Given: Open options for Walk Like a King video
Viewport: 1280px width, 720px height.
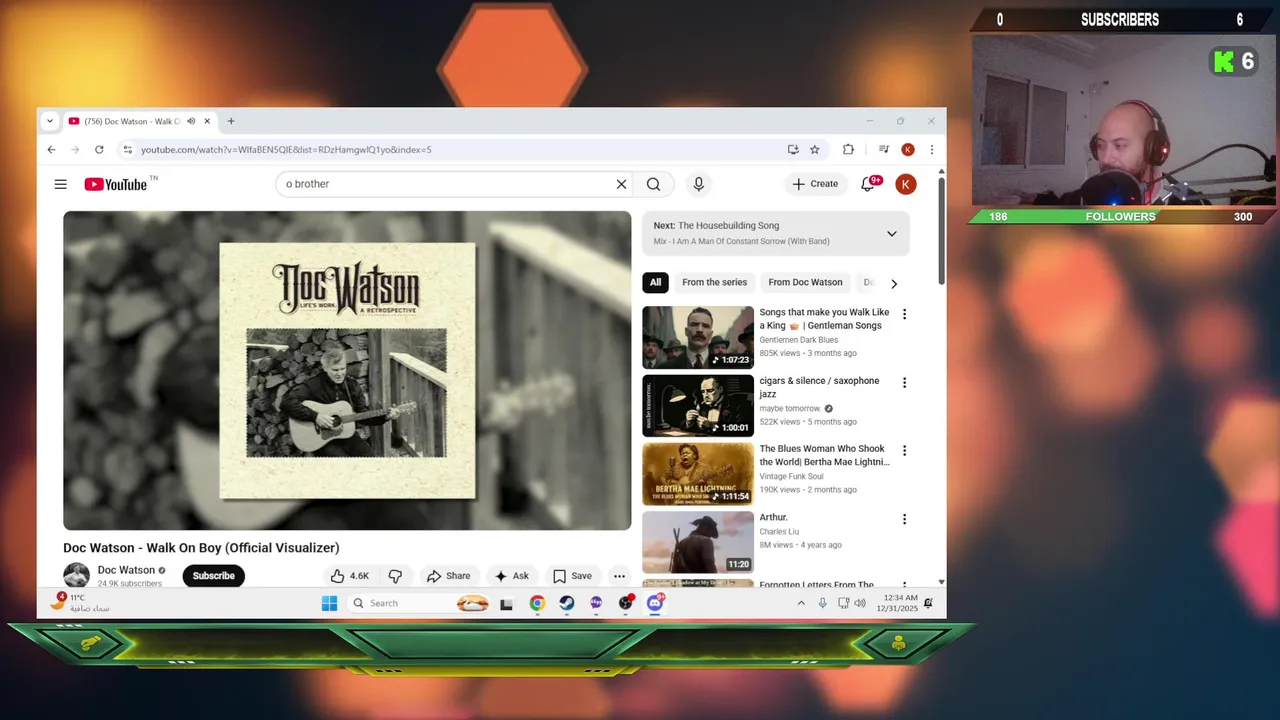Looking at the screenshot, I should [904, 314].
